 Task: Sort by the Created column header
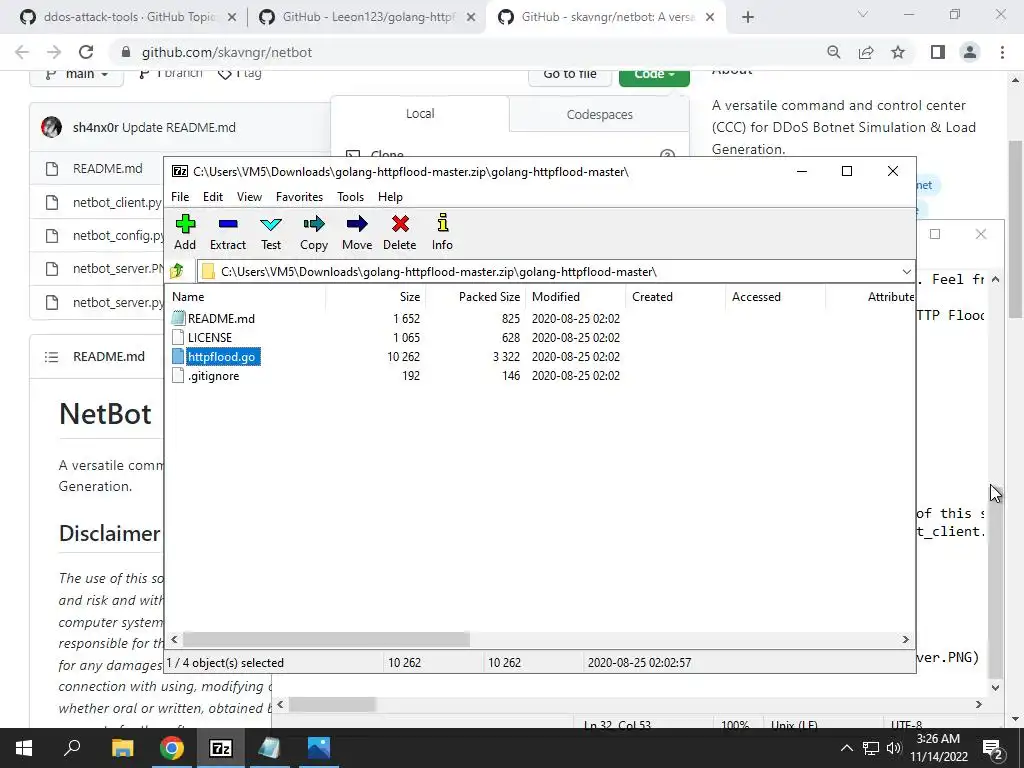(652, 296)
